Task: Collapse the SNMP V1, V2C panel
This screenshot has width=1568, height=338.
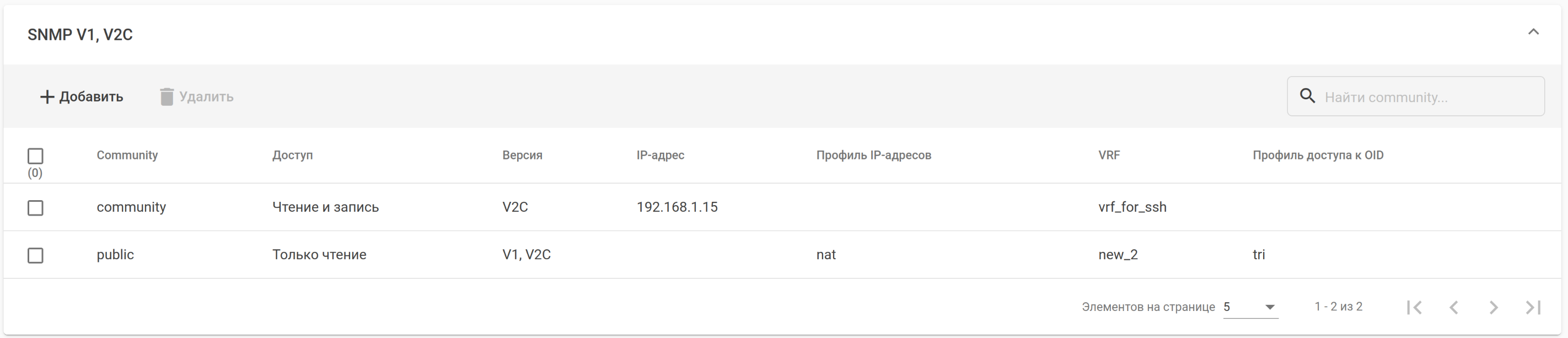Action: [1533, 33]
